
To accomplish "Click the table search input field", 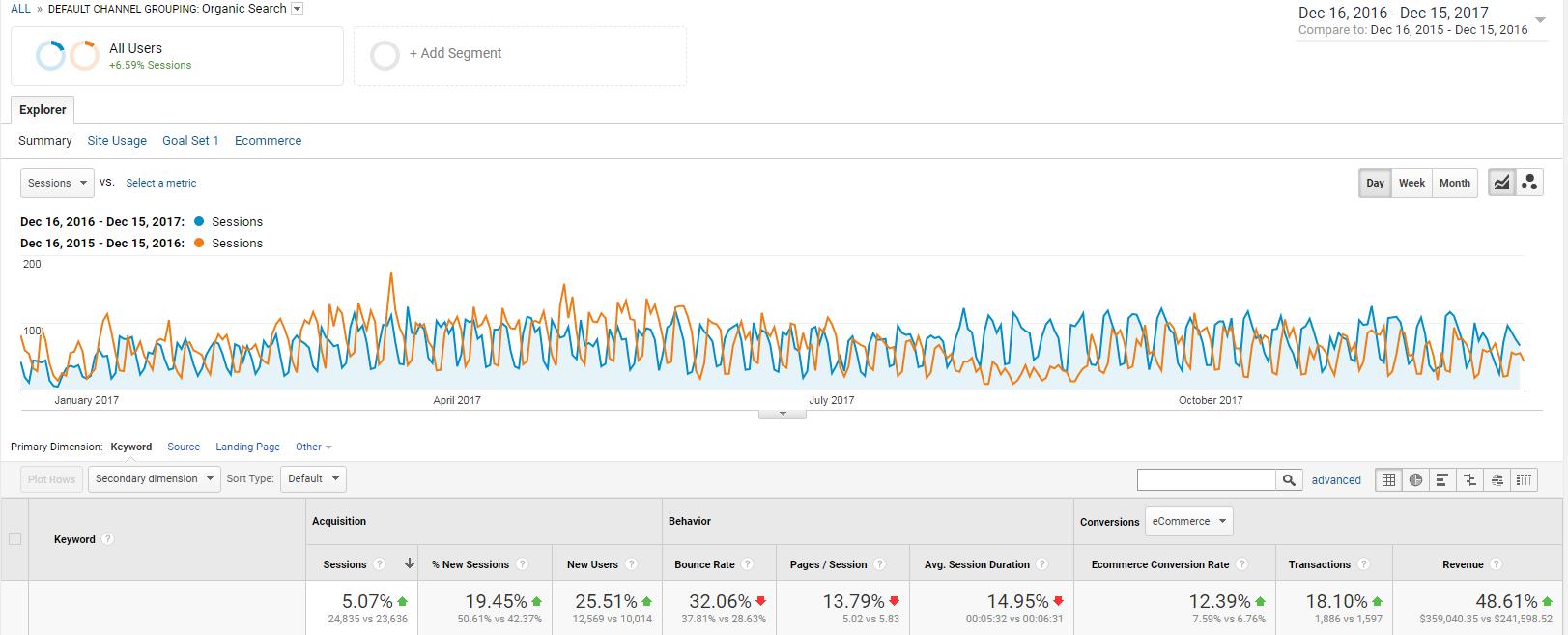I will (1206, 479).
